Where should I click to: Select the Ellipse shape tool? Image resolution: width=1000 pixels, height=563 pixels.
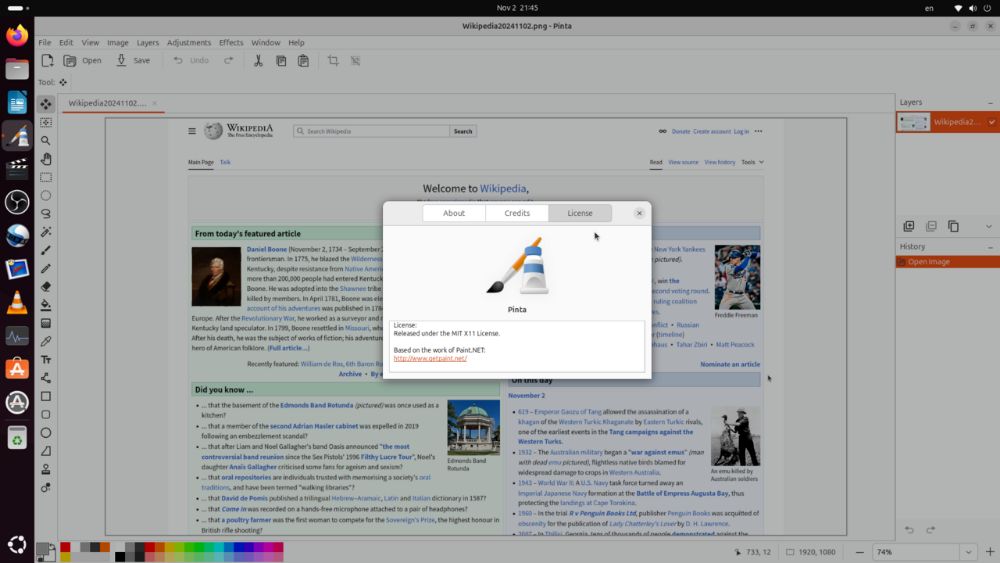pyautogui.click(x=46, y=433)
